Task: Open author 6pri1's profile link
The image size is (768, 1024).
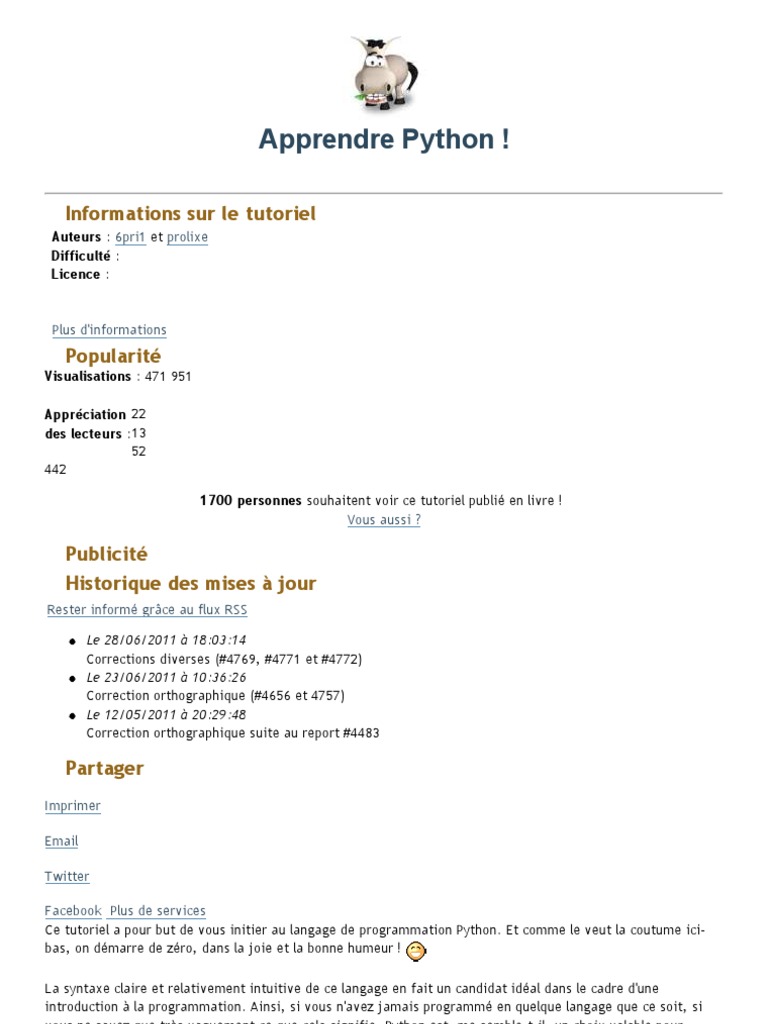Action: [130, 238]
